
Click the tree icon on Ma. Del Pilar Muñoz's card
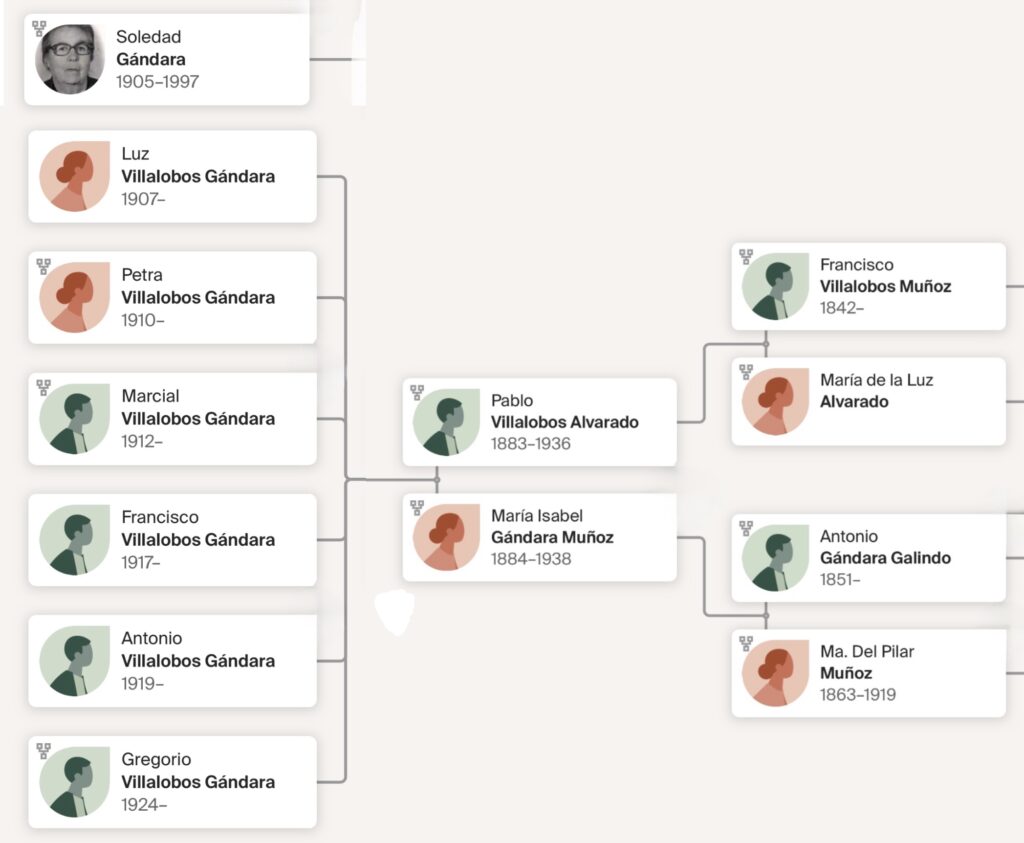tap(746, 643)
